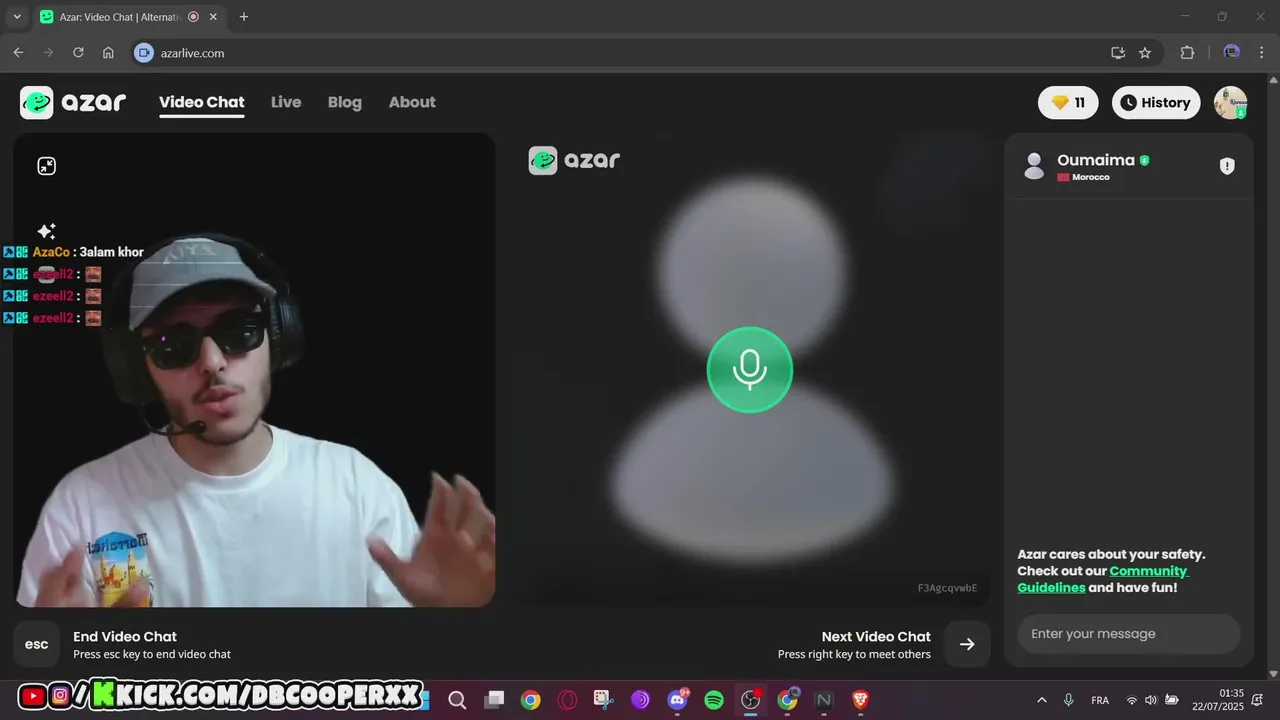1280x720 pixels.
Task: Switch to the Live tab
Action: [x=286, y=102]
